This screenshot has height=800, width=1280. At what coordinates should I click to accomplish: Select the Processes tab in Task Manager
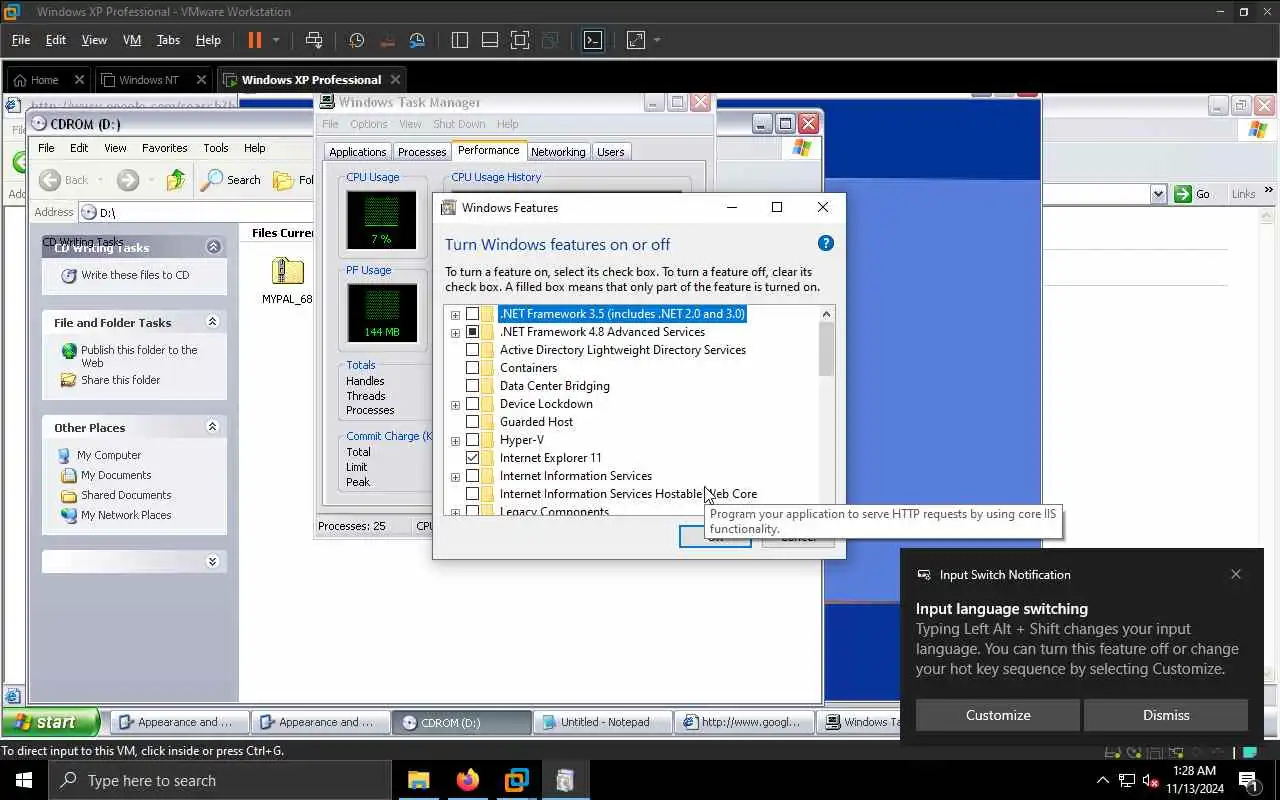pos(422,152)
